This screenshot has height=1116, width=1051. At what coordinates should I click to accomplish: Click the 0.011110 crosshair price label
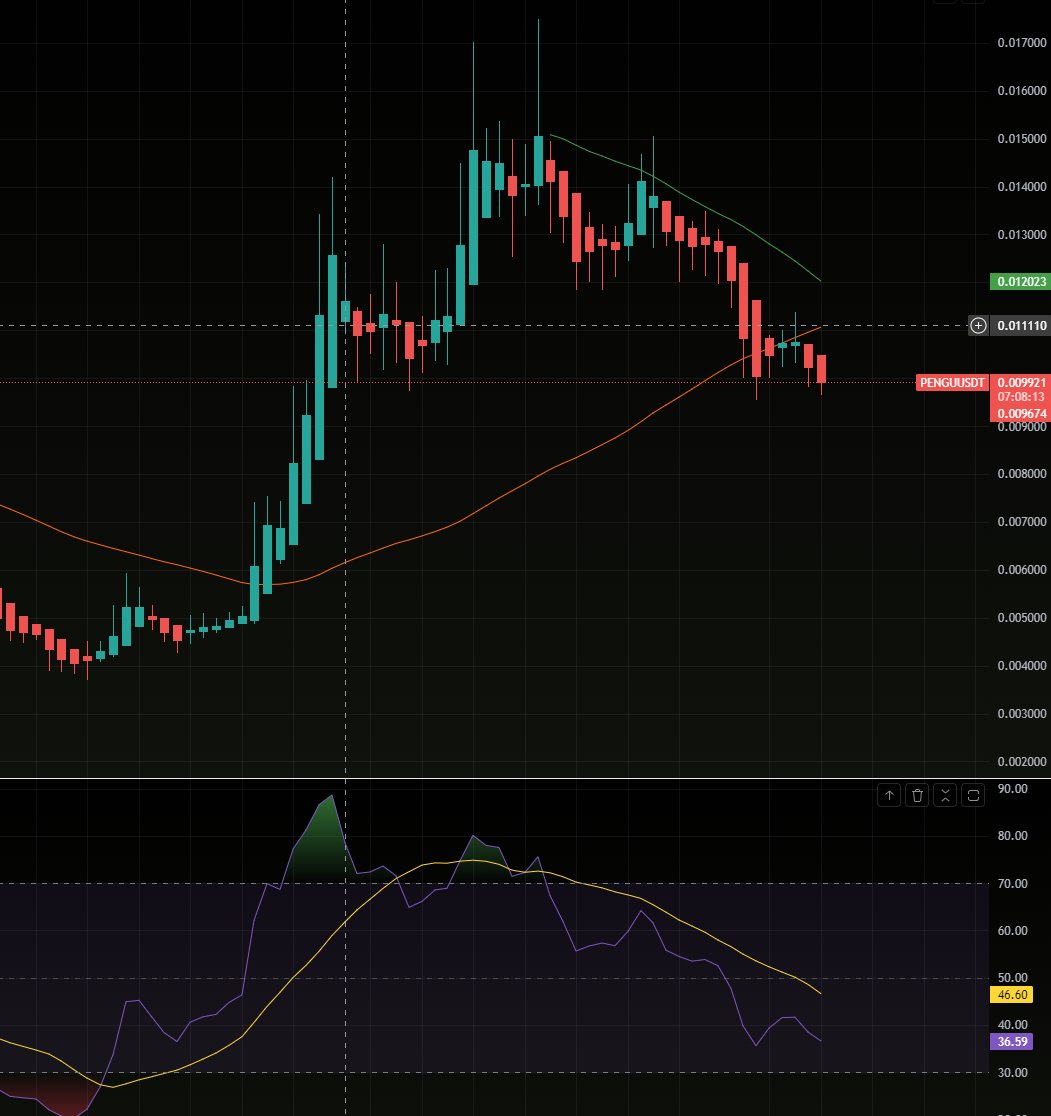click(1021, 325)
